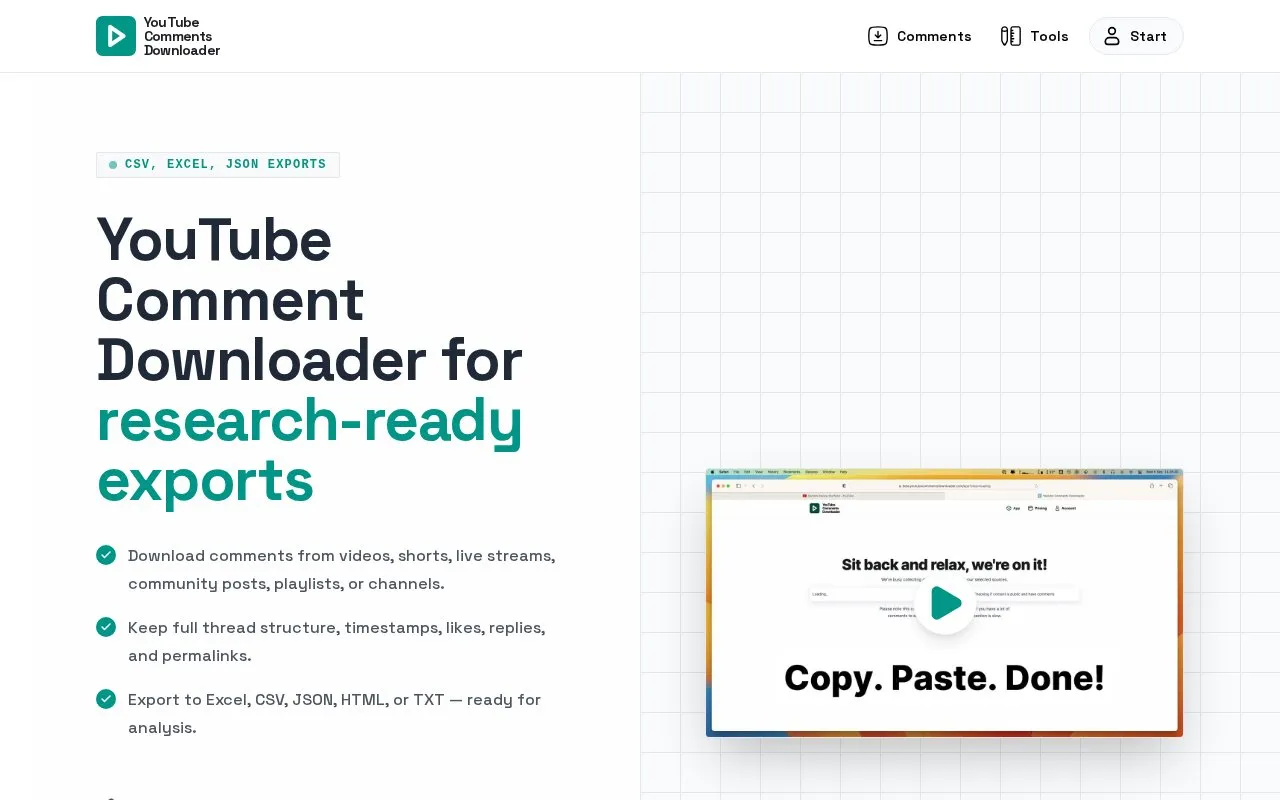The height and width of the screenshot is (800, 1280).
Task: Open the Tools menu in the navigation bar
Action: 1035,36
